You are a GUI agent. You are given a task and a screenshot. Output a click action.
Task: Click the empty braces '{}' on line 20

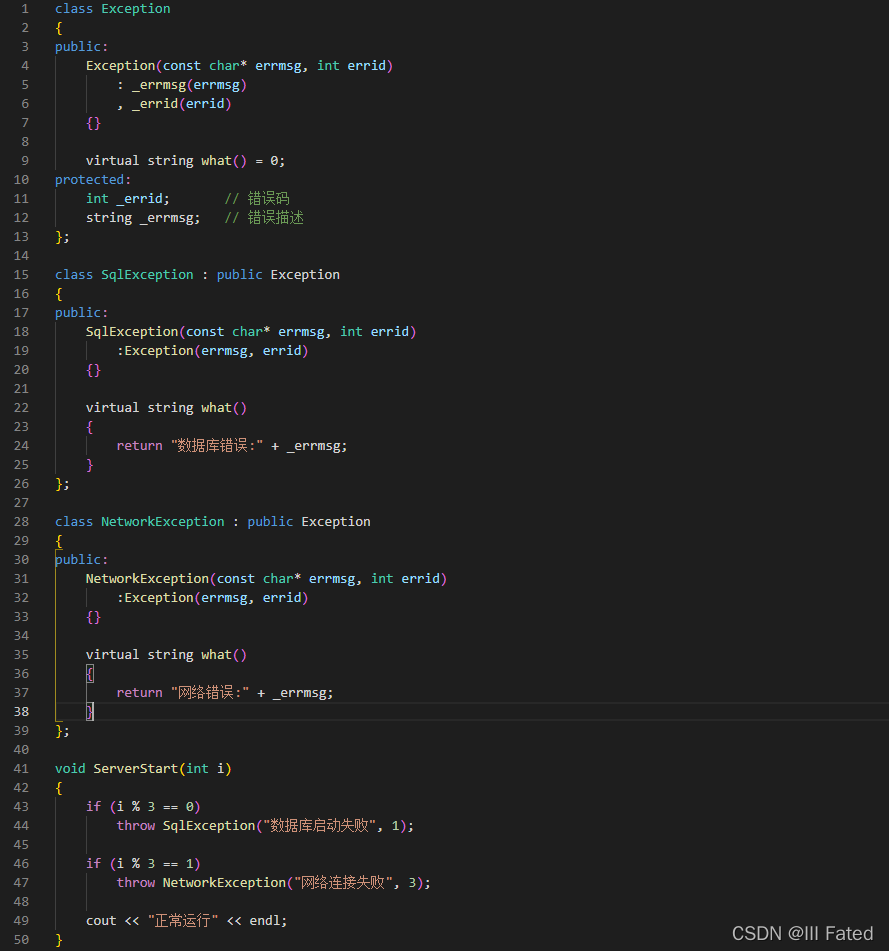(x=93, y=370)
